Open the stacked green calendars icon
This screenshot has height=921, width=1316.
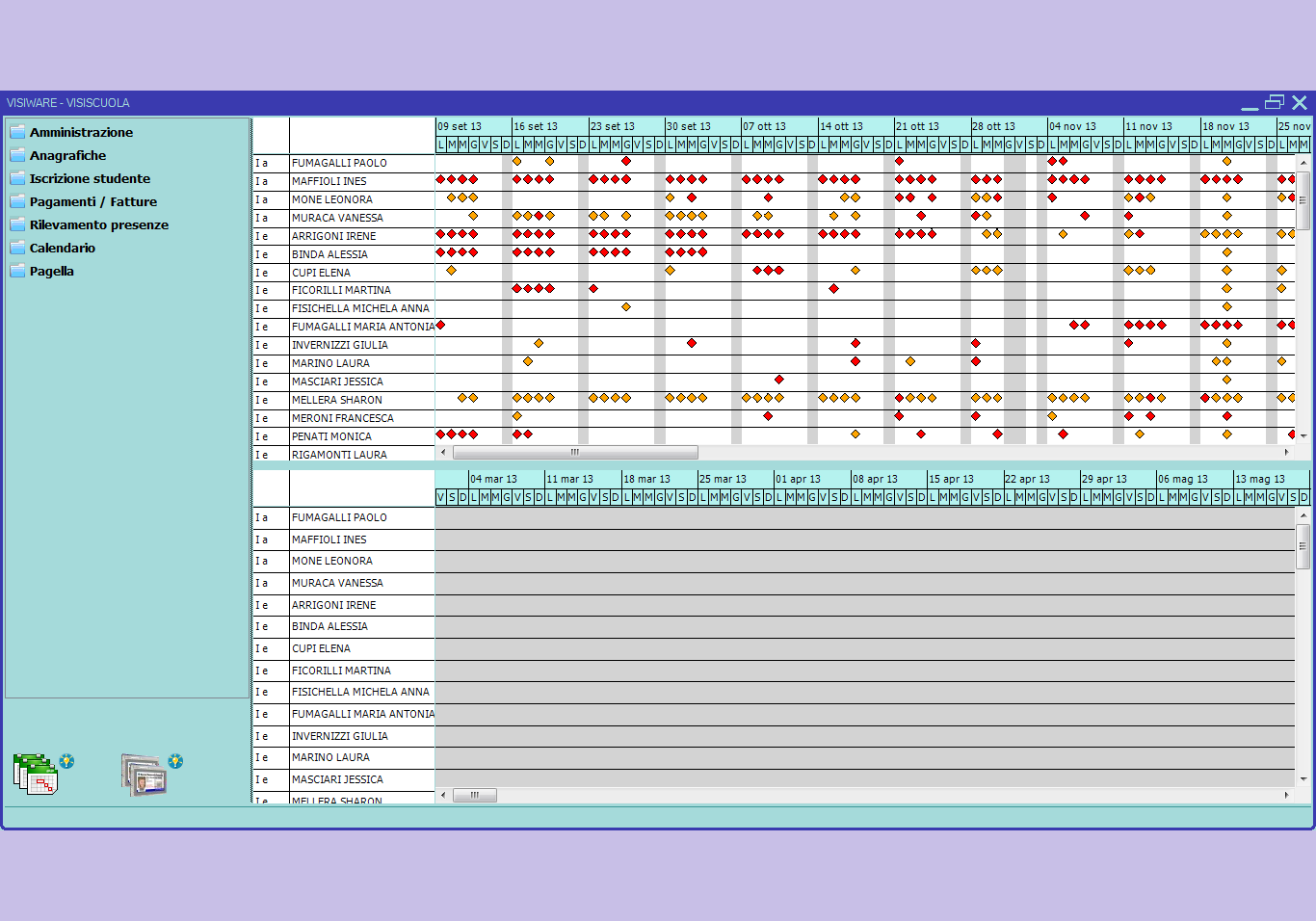36,775
